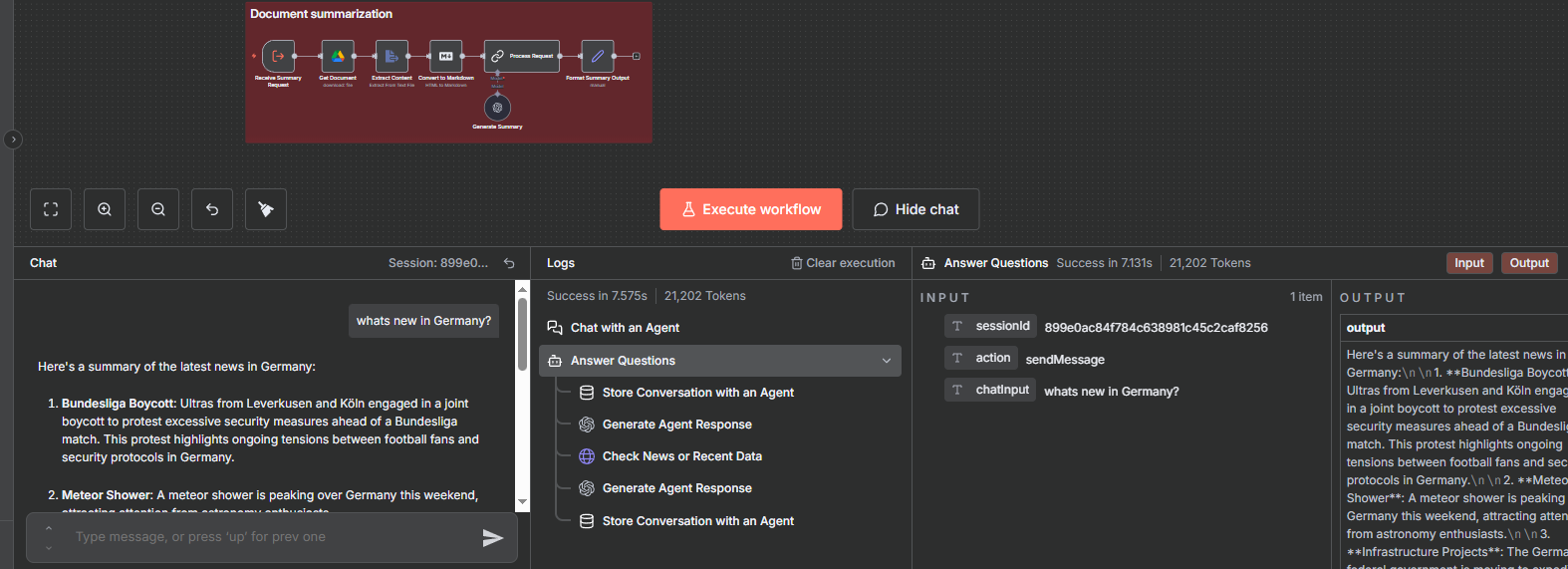The image size is (1568, 569).
Task: Zoom out of the workflow canvas
Action: coord(158,209)
